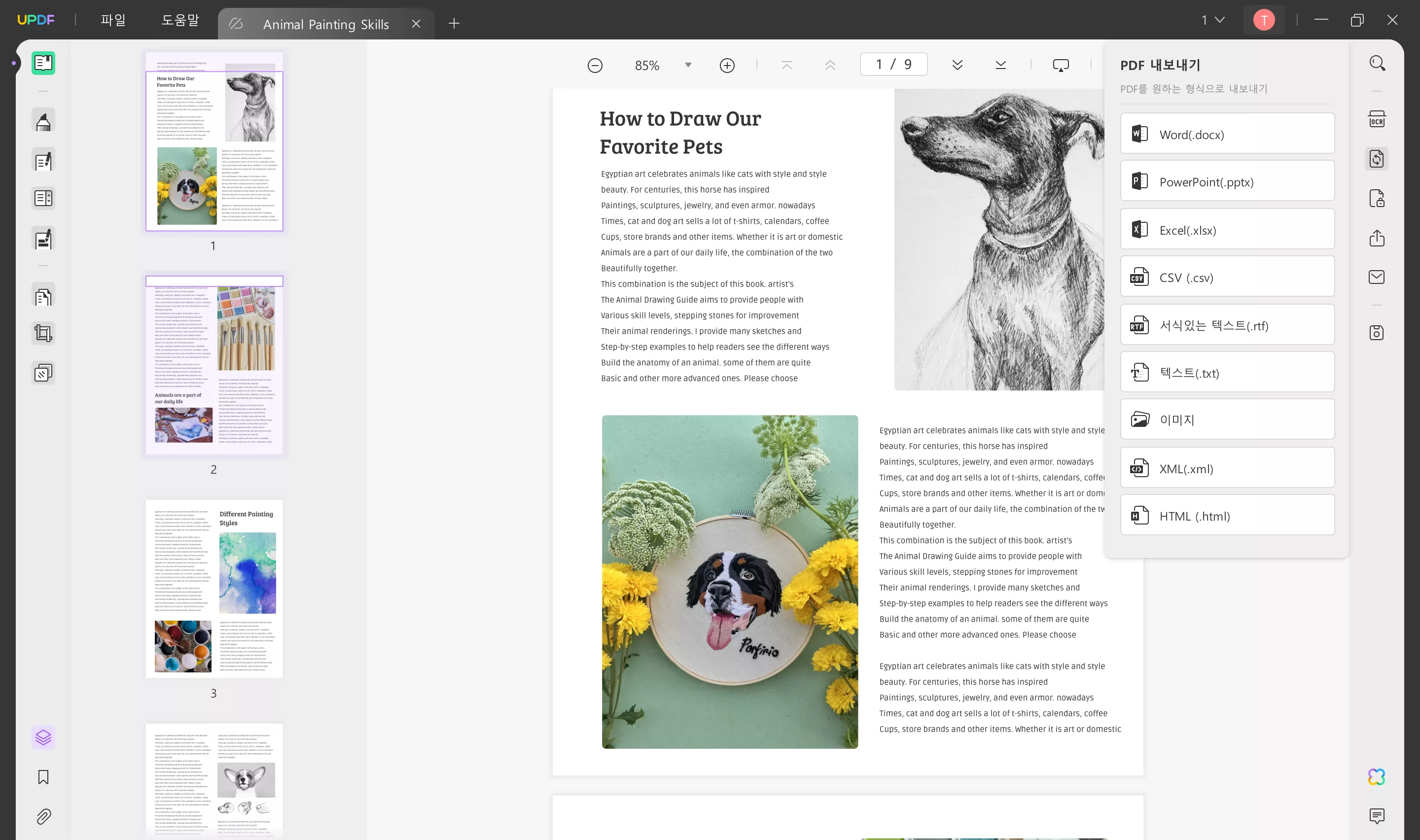1420x840 pixels.
Task: Open the Reader mode icon in left sidebar
Action: point(43,63)
